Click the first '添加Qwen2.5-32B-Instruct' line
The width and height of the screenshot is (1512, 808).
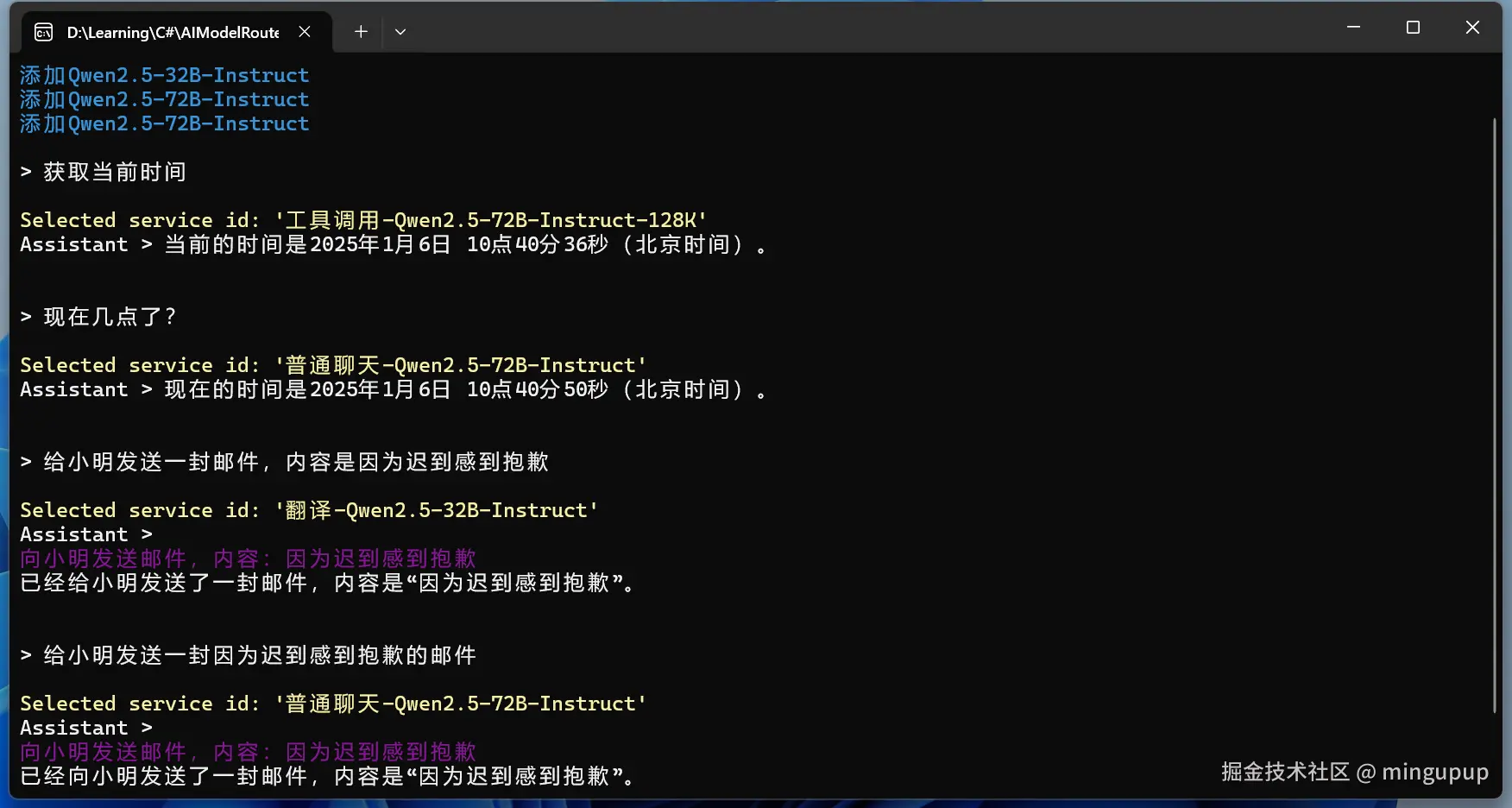point(164,75)
